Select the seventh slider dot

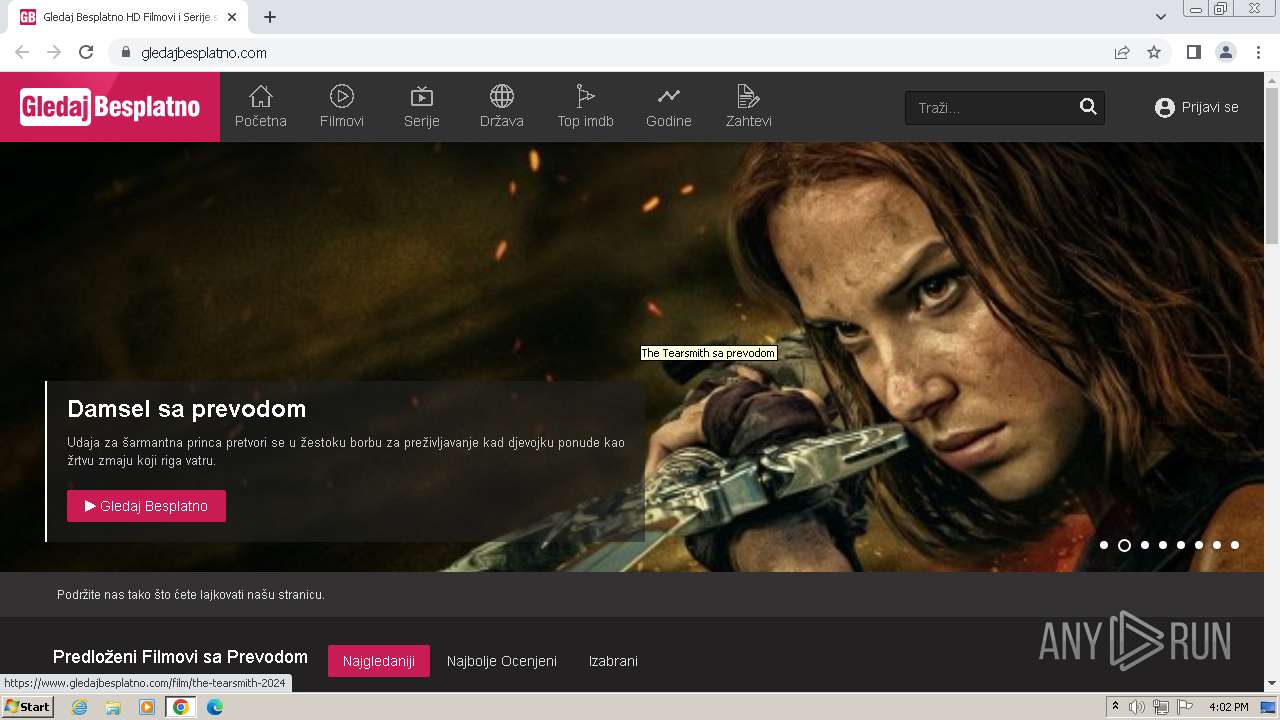1217,545
